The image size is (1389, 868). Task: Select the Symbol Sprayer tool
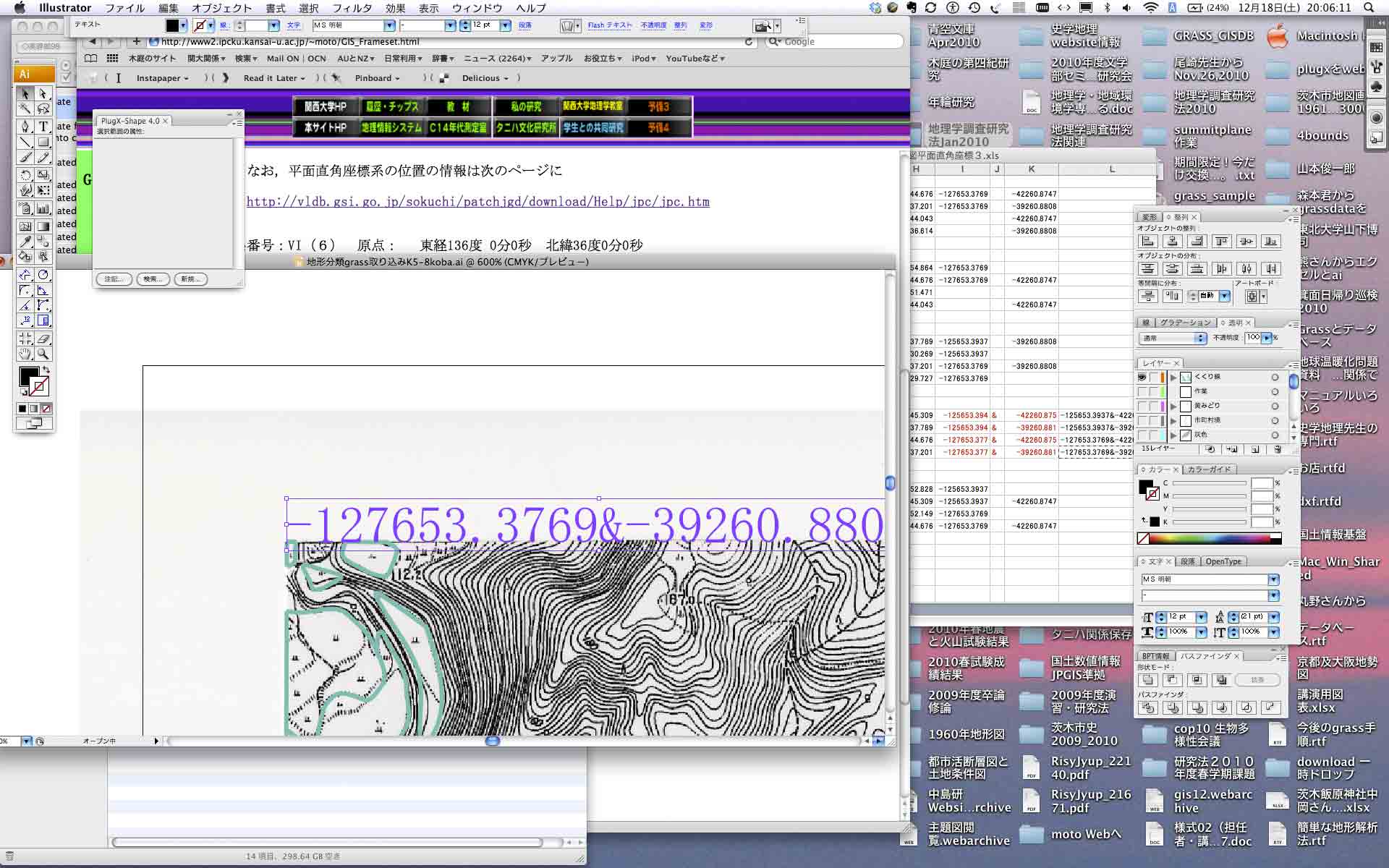(25, 208)
